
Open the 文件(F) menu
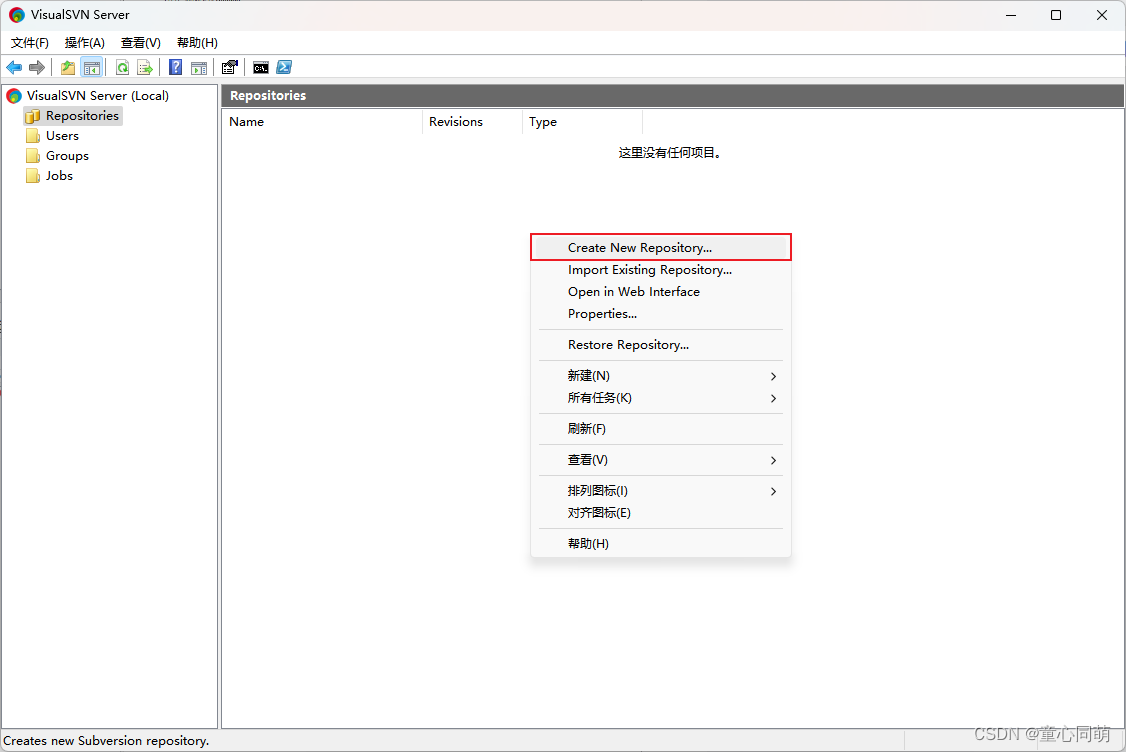click(29, 43)
